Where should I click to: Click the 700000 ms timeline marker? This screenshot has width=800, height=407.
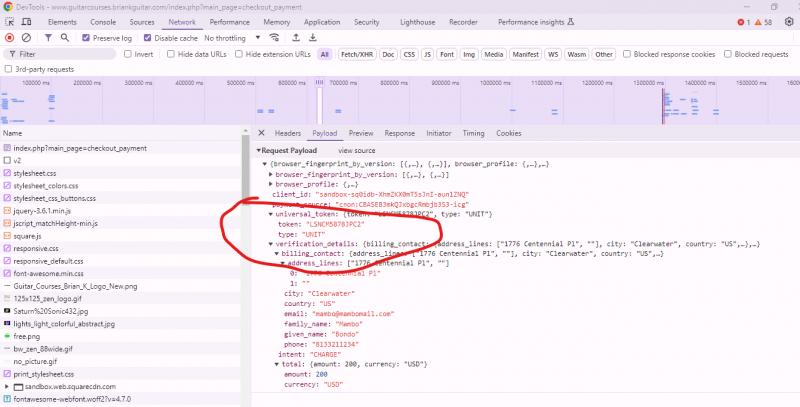pos(342,83)
